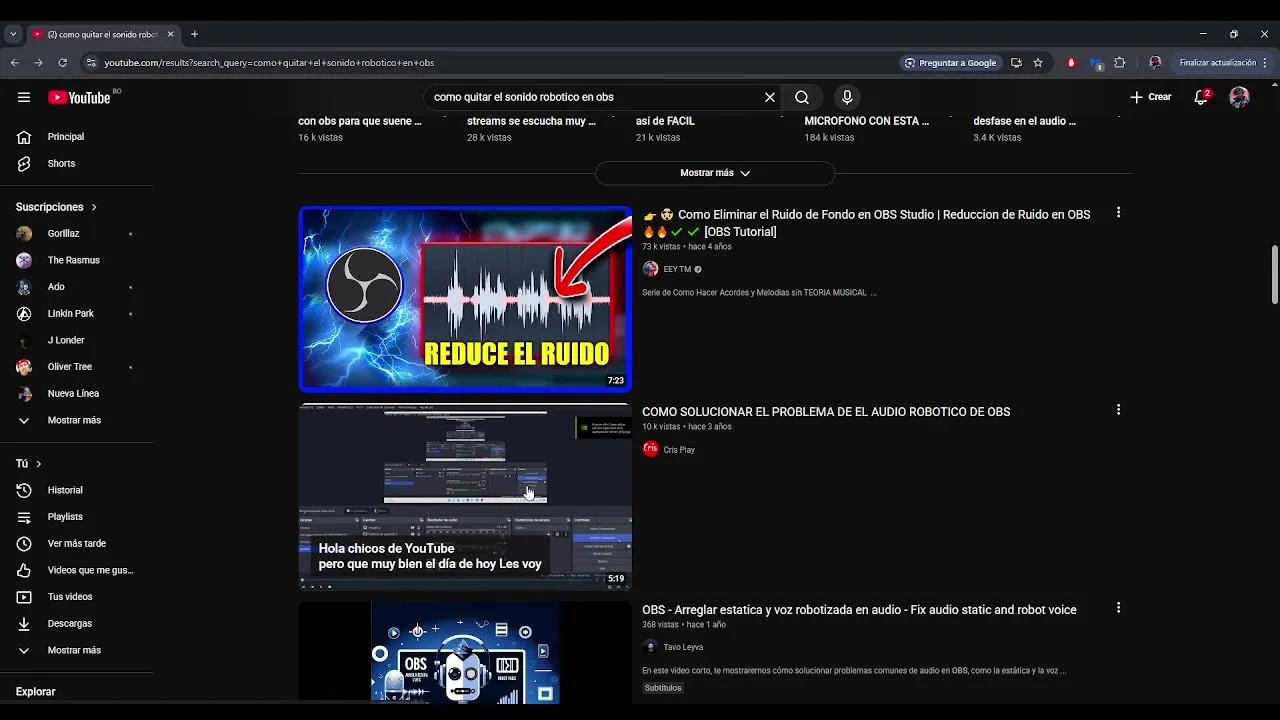Open Ver más tarde in sidebar
This screenshot has width=1280, height=720.
77,543
